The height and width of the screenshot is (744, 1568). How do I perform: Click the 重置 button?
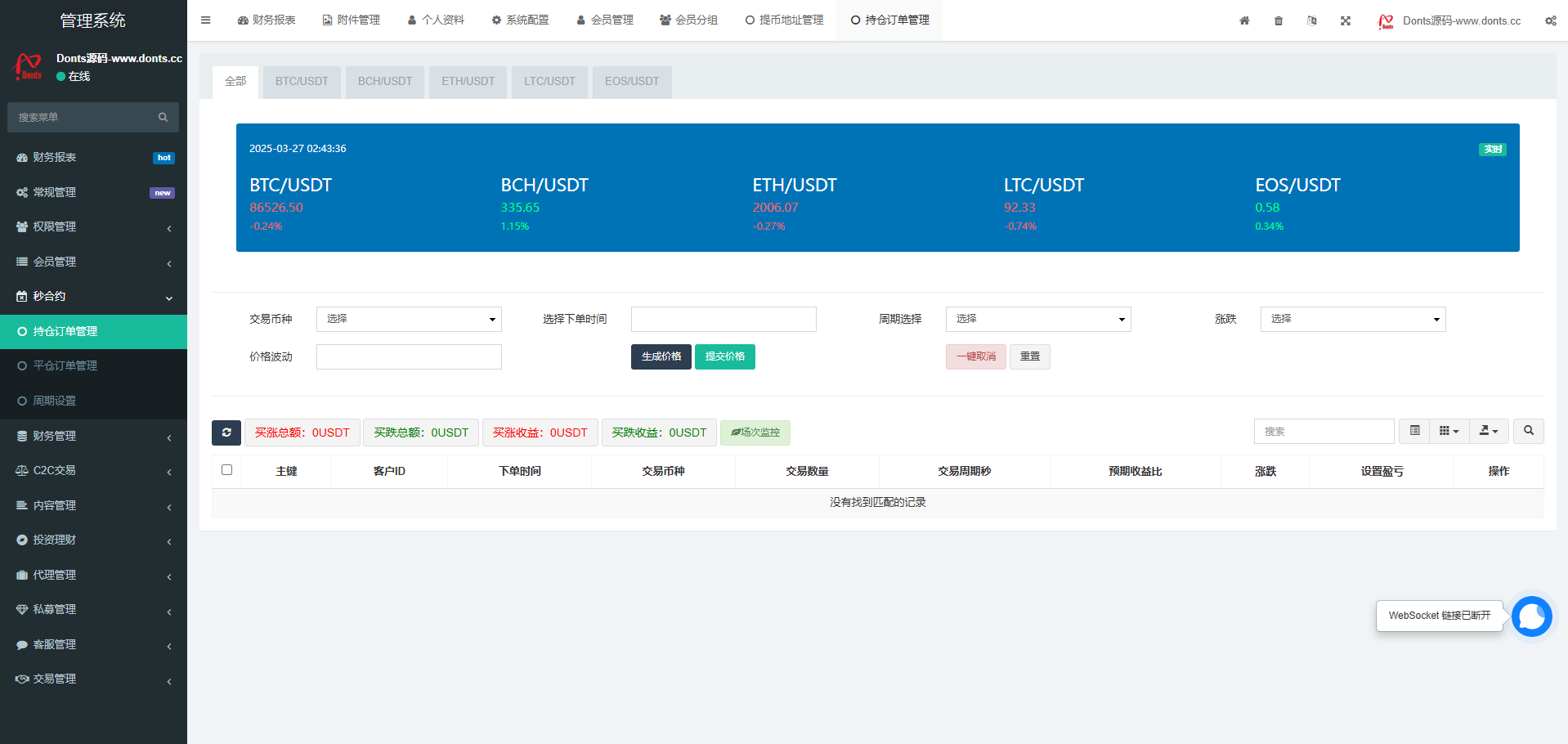click(1030, 356)
